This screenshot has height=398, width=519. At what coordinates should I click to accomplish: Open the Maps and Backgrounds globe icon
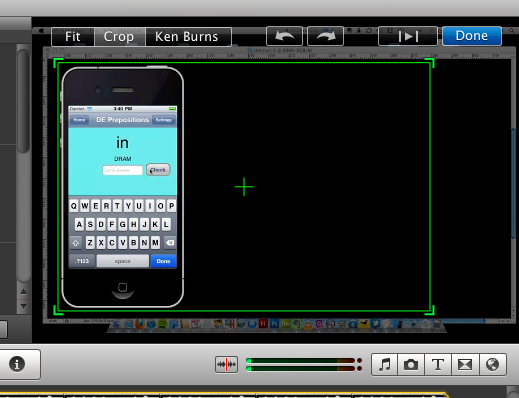pos(493,364)
